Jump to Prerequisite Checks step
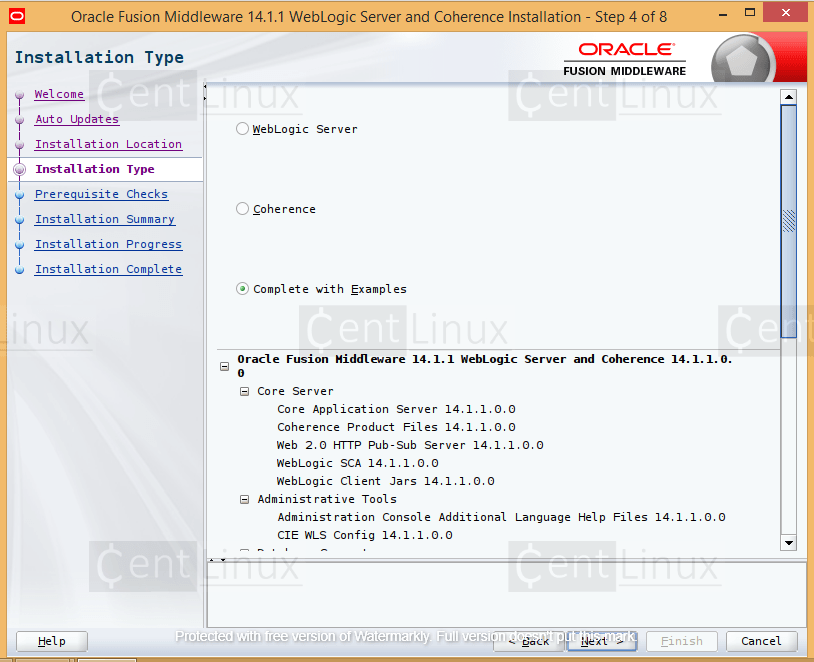This screenshot has width=814, height=662. 101,194
